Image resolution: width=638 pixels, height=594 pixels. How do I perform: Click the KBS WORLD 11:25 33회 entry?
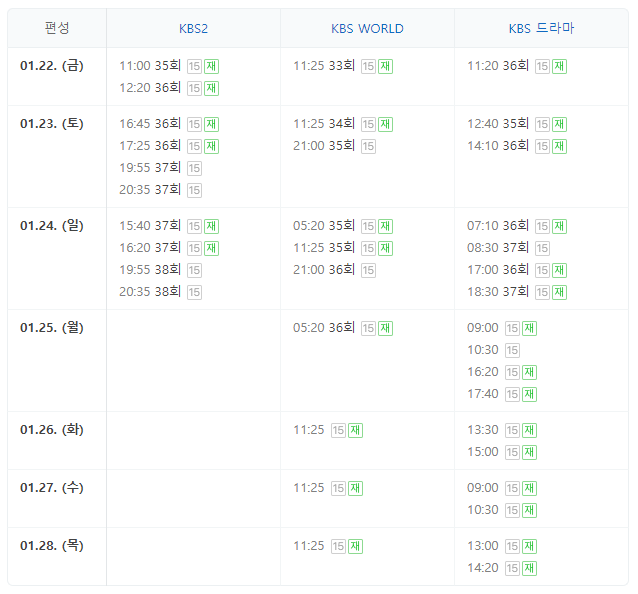pyautogui.click(x=324, y=66)
